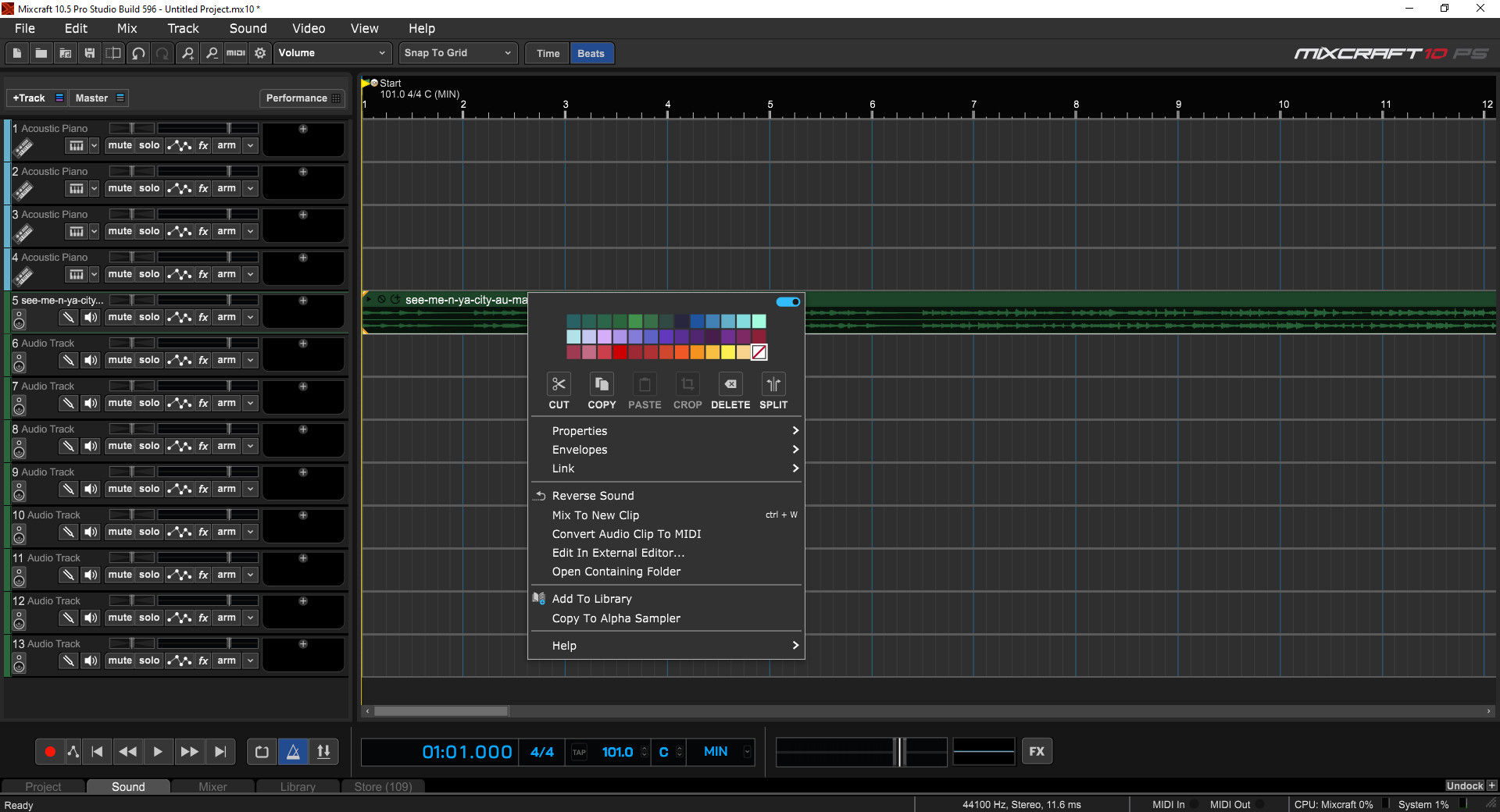Click the FX button in transport bar
The image size is (1500, 812).
(1037, 751)
